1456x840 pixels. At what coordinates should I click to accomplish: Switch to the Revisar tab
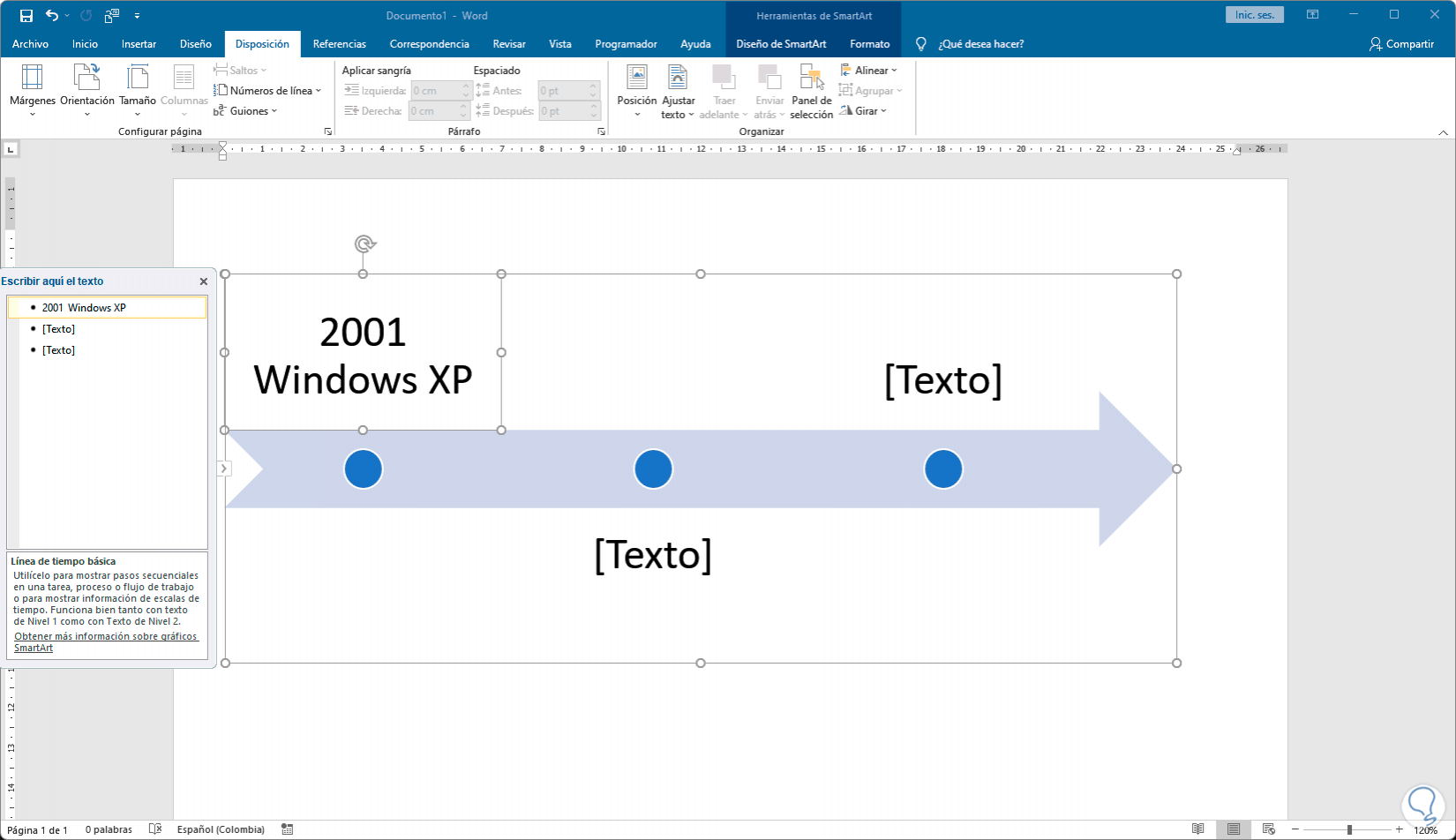(x=509, y=44)
